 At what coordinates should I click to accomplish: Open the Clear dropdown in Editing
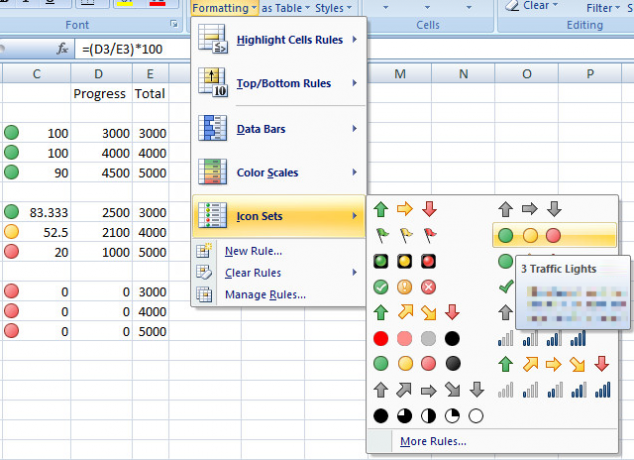coord(532,6)
